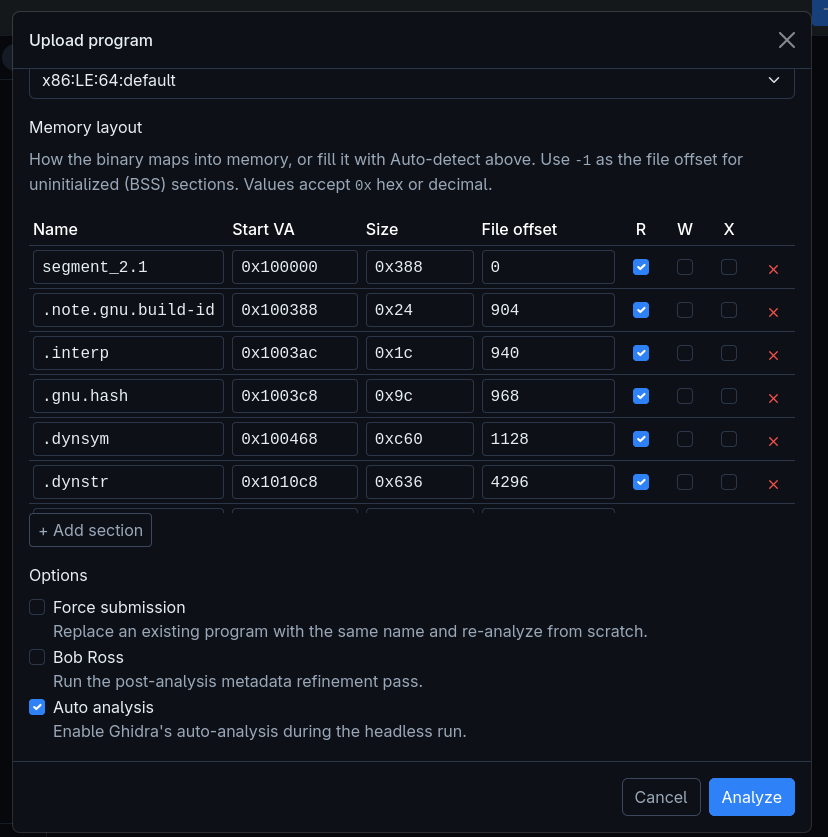Check the Force submission option
The image size is (828, 837).
click(37, 607)
